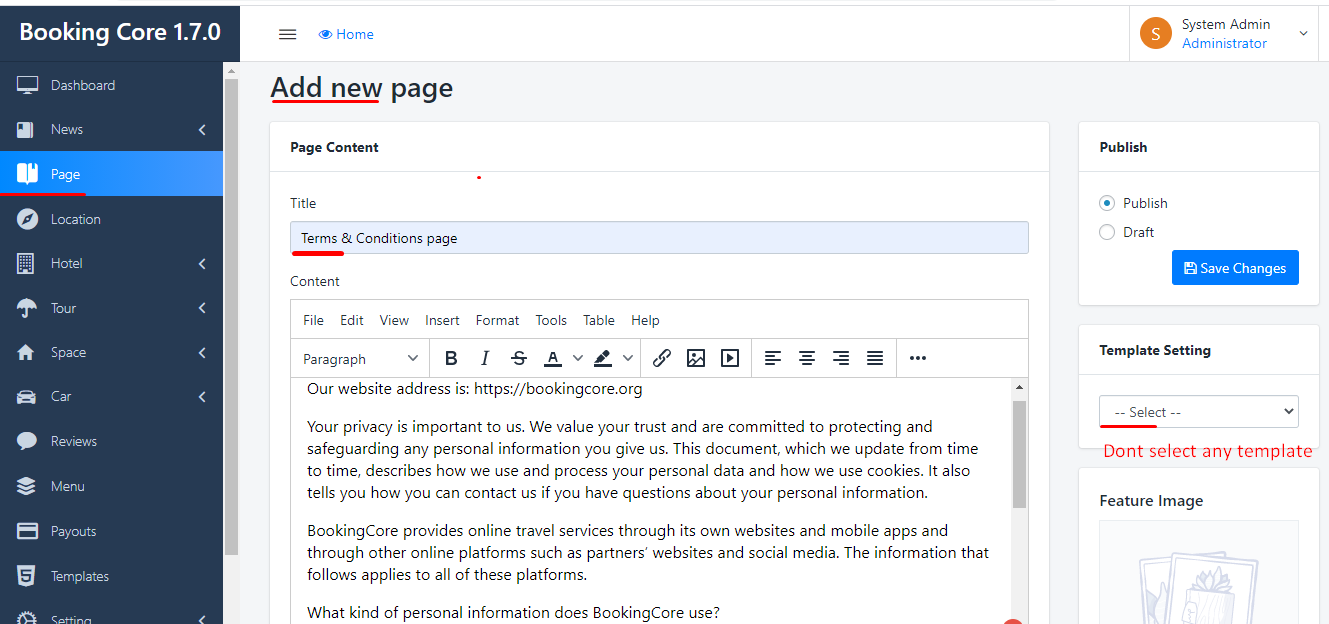Go to the Home link
This screenshot has height=624, width=1329.
point(346,34)
